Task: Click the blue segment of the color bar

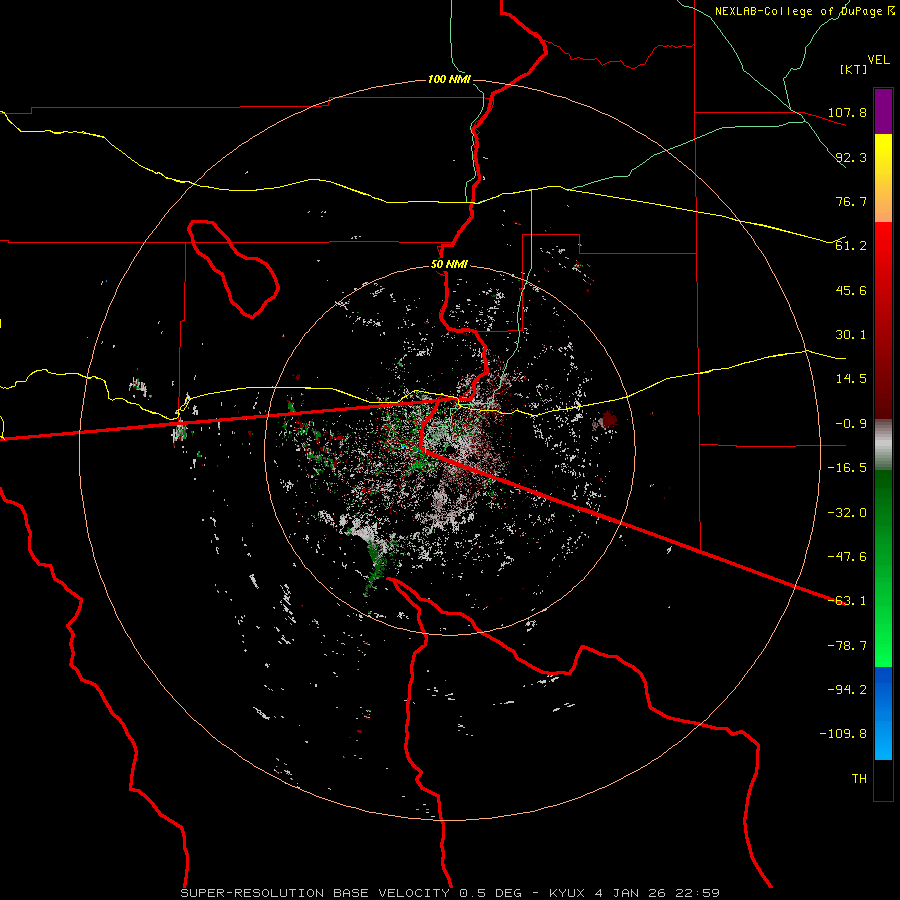Action: pyautogui.click(x=883, y=713)
